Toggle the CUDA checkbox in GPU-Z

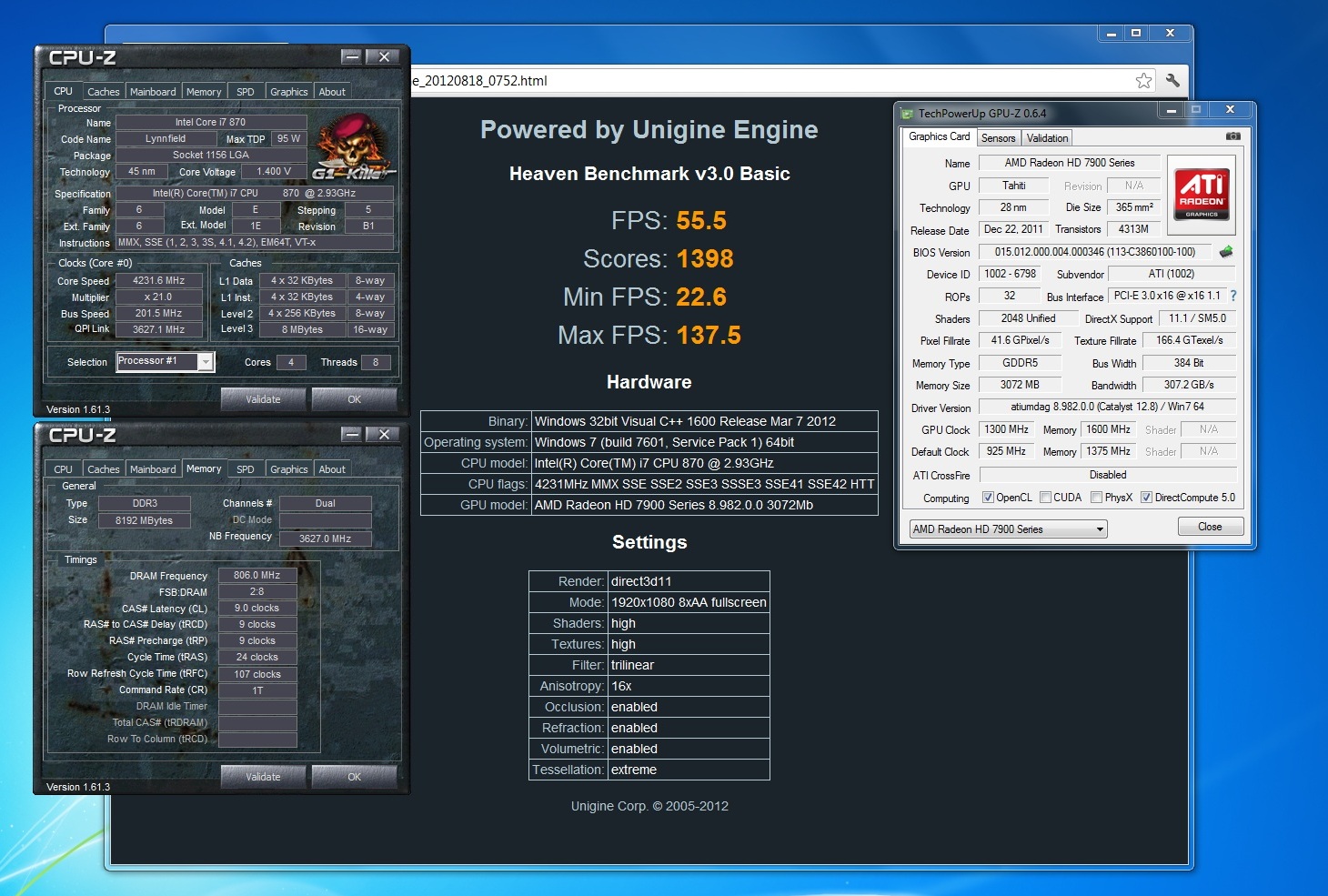pos(1045,498)
